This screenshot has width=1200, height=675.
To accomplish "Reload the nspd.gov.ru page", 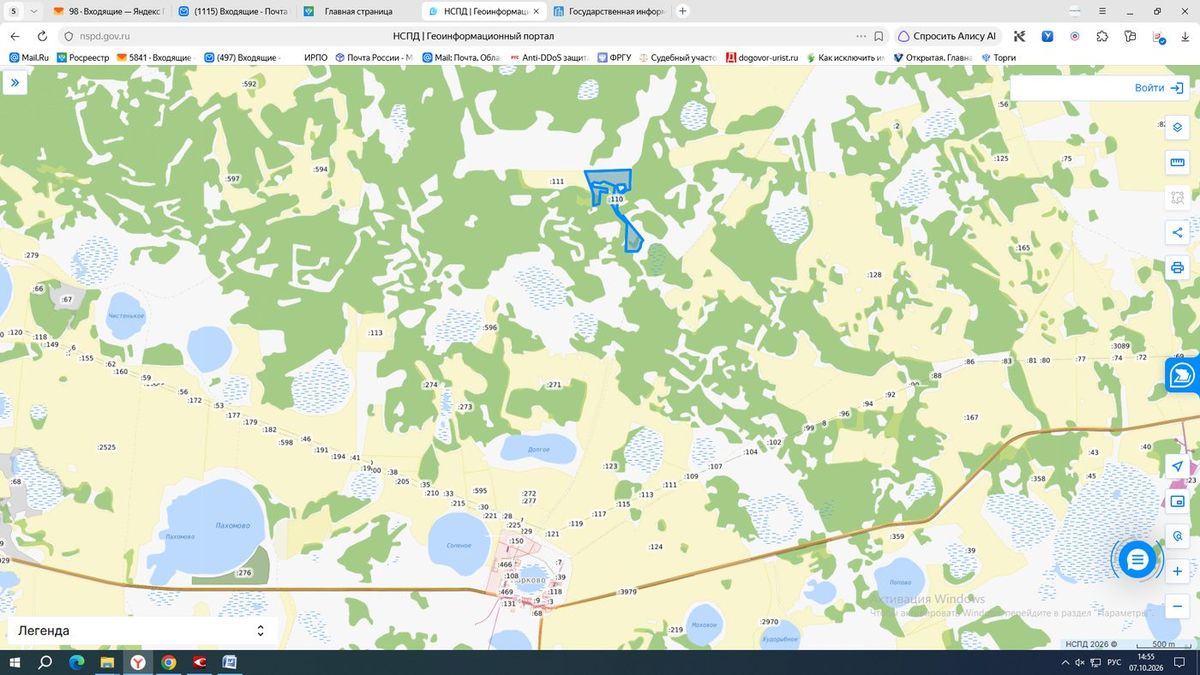I will [x=40, y=36].
